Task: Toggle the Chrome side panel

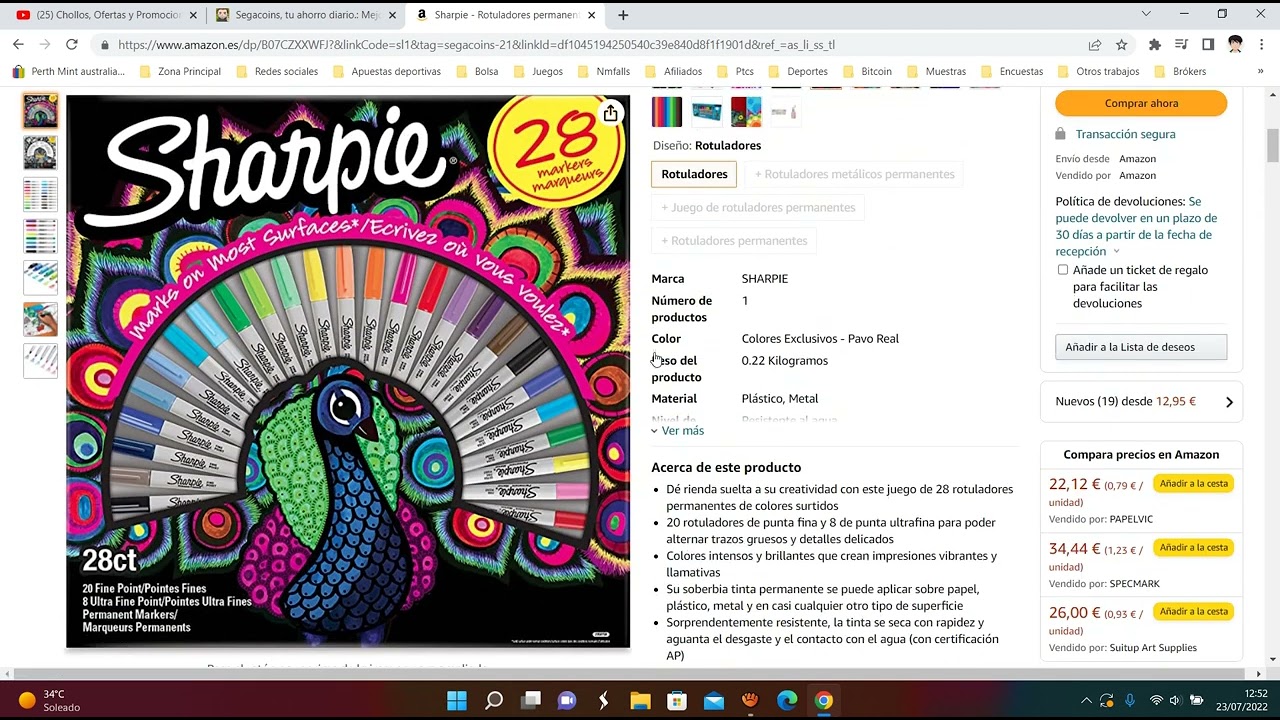Action: (x=1208, y=44)
